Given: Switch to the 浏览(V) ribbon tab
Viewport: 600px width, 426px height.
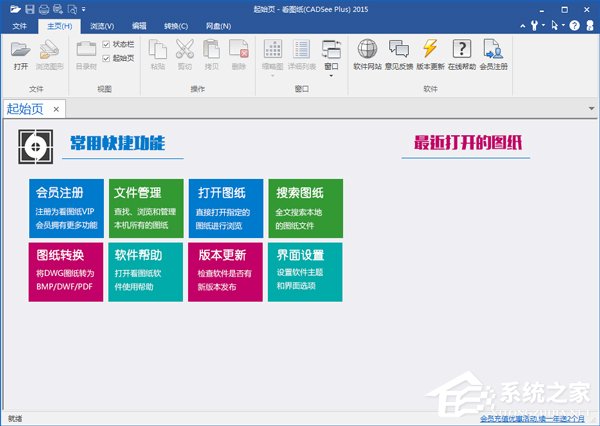Looking at the screenshot, I should [102, 26].
